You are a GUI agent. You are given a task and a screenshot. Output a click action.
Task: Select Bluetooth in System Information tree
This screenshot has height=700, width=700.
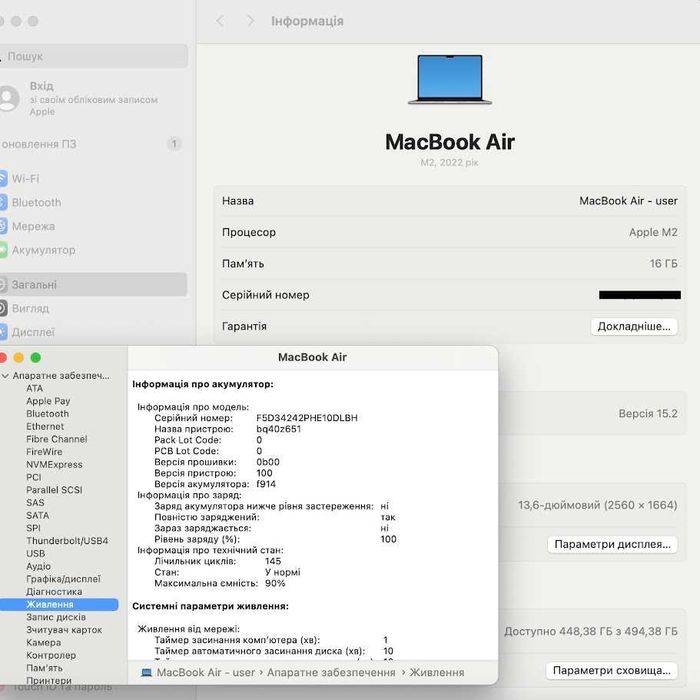47,414
